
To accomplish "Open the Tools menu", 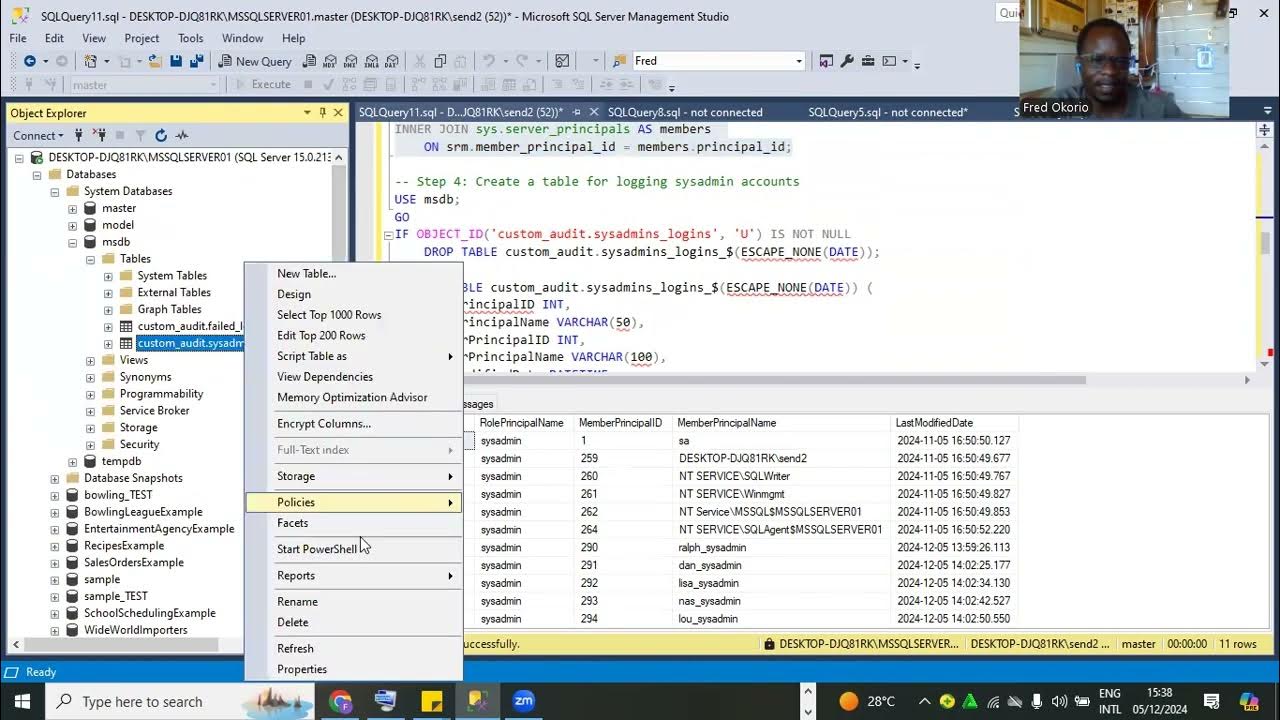I will click(190, 38).
